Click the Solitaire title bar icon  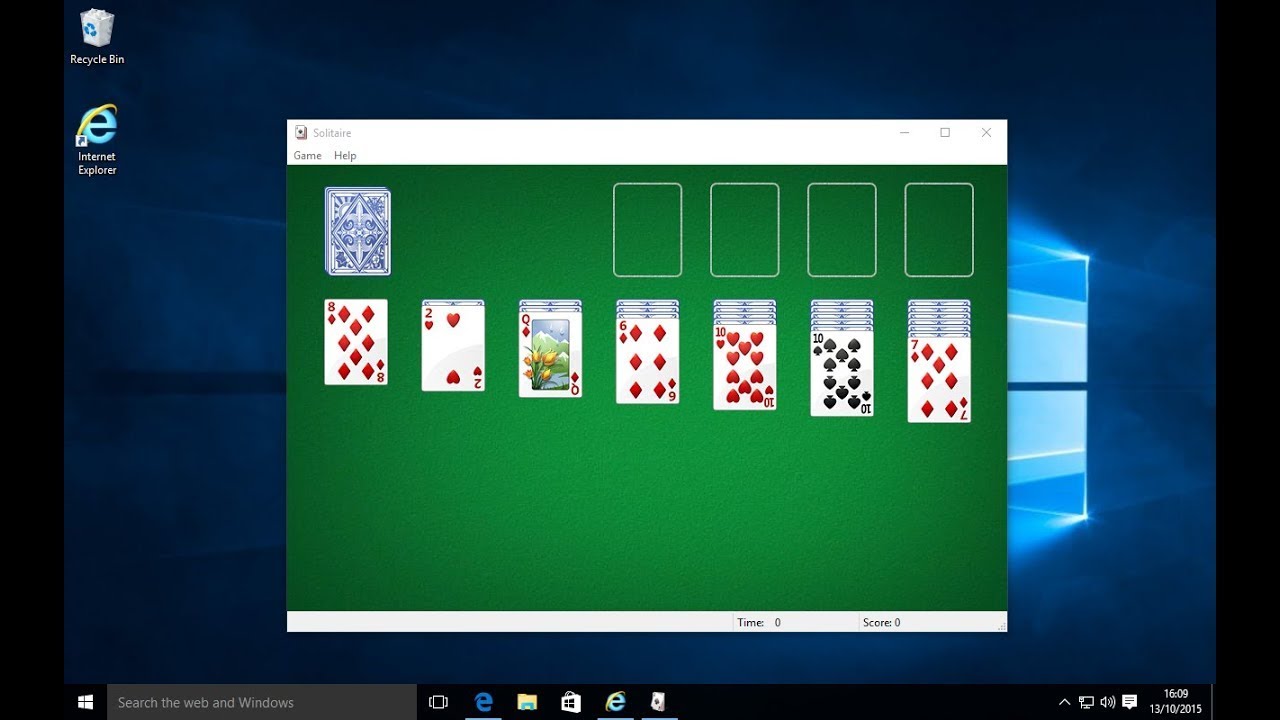click(301, 132)
